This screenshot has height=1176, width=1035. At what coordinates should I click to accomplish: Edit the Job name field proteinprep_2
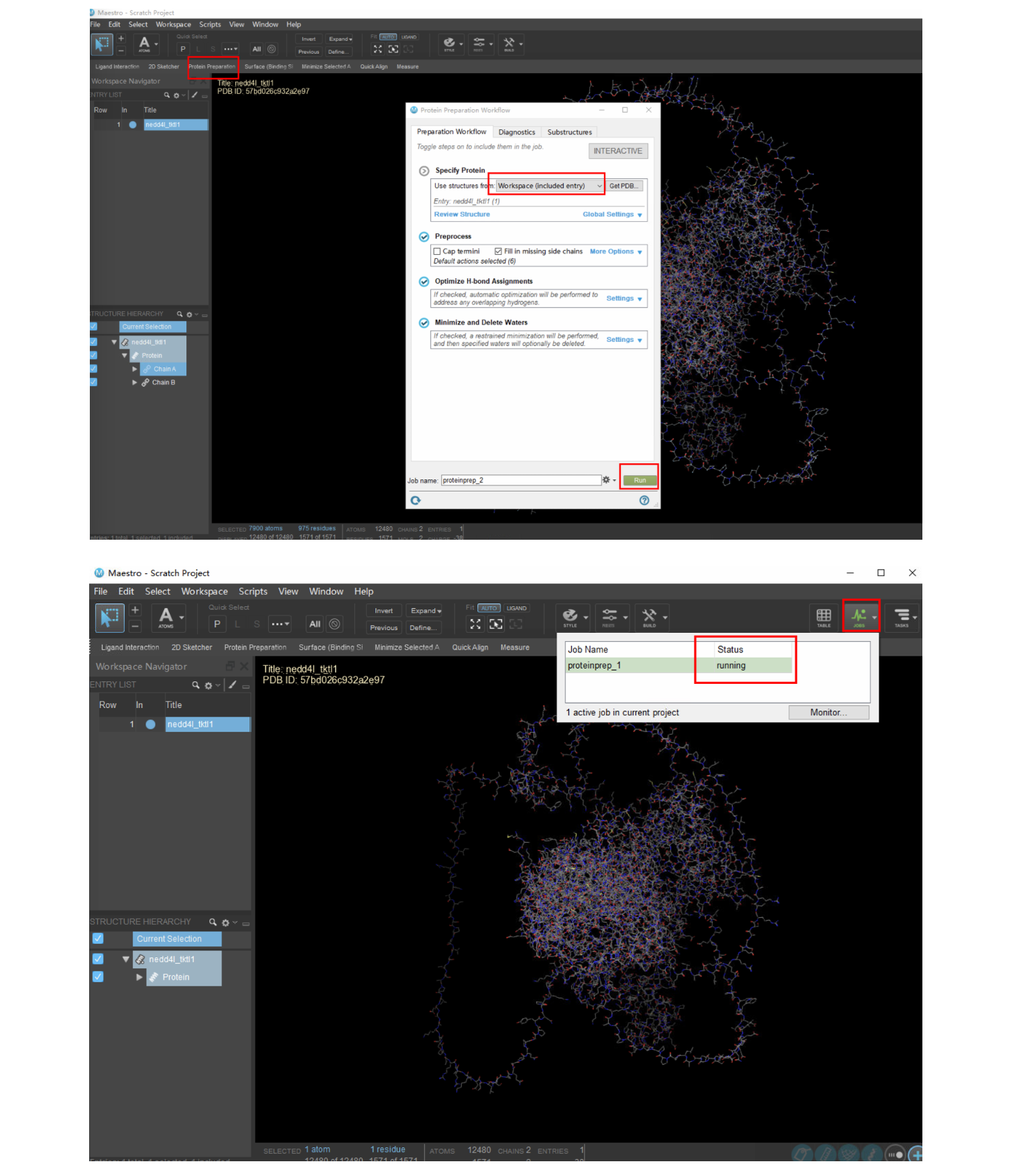521,480
